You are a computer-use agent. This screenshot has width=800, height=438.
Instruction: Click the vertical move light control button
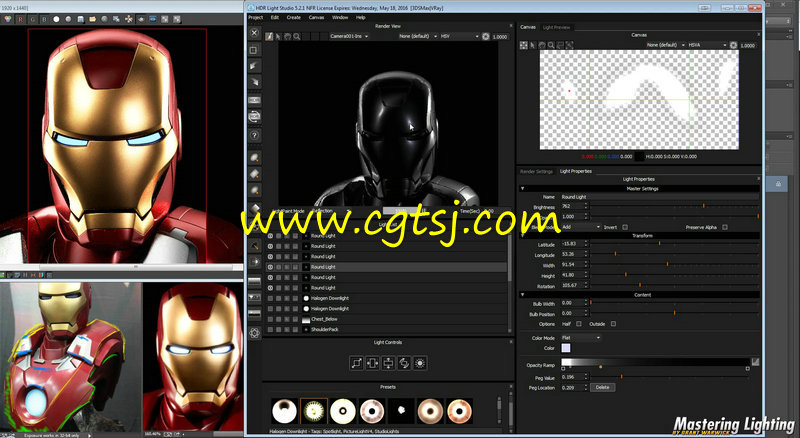388,363
